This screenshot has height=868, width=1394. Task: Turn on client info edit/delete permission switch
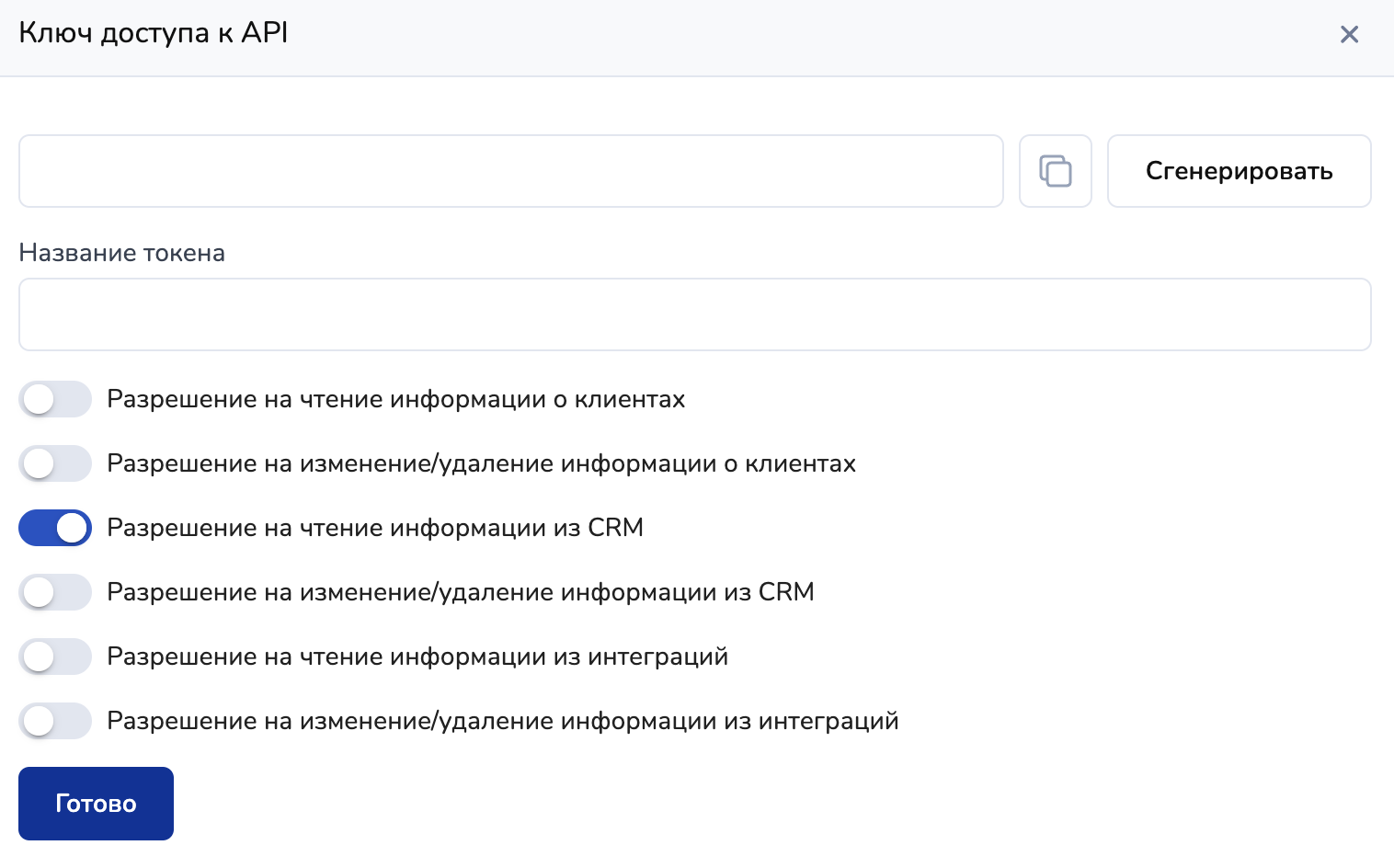[x=55, y=463]
